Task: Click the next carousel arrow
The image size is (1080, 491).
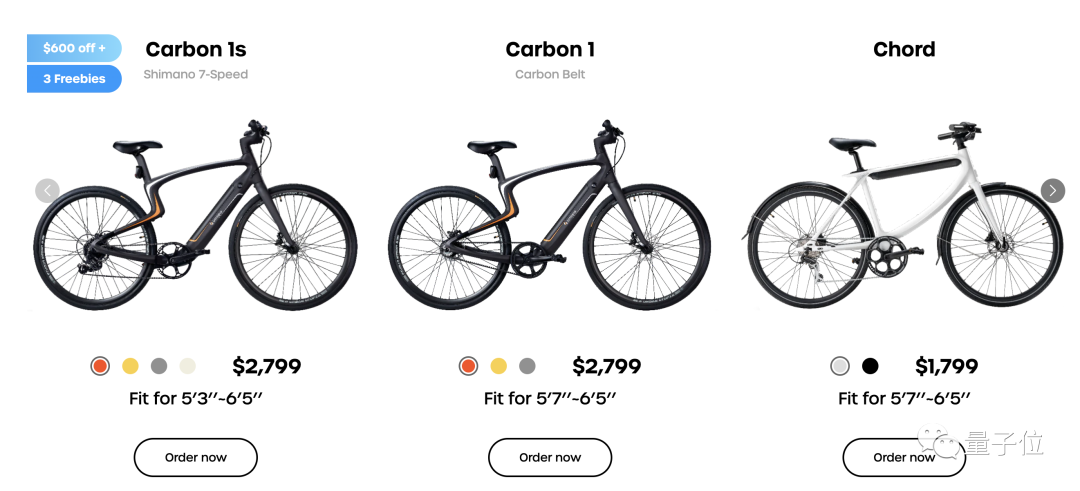Action: [x=1052, y=191]
